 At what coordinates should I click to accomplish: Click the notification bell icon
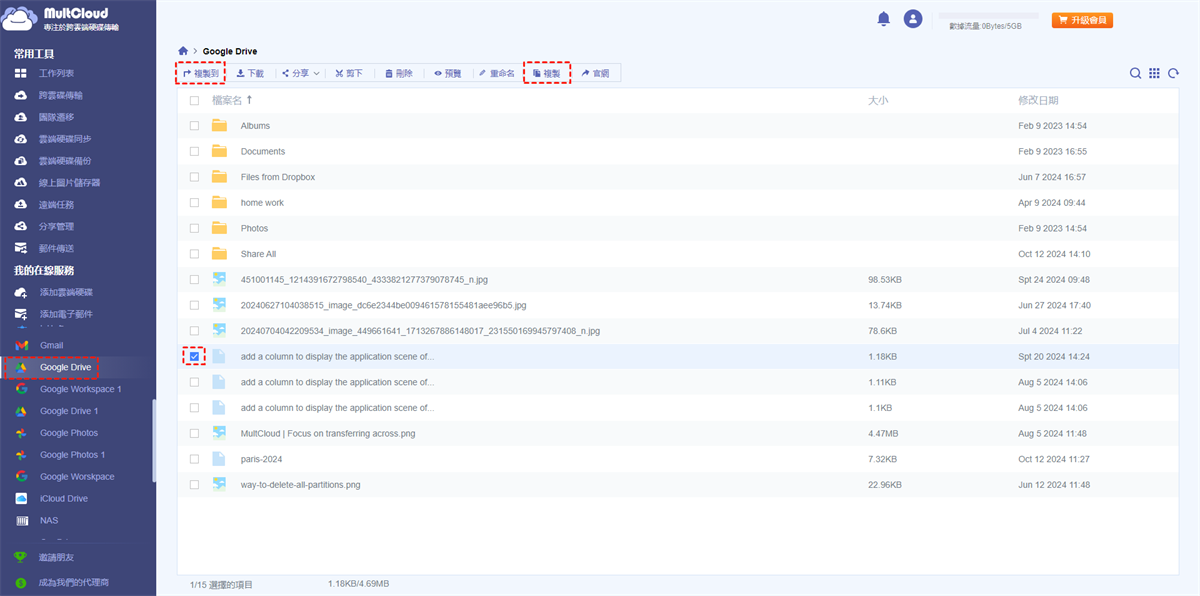coord(883,19)
